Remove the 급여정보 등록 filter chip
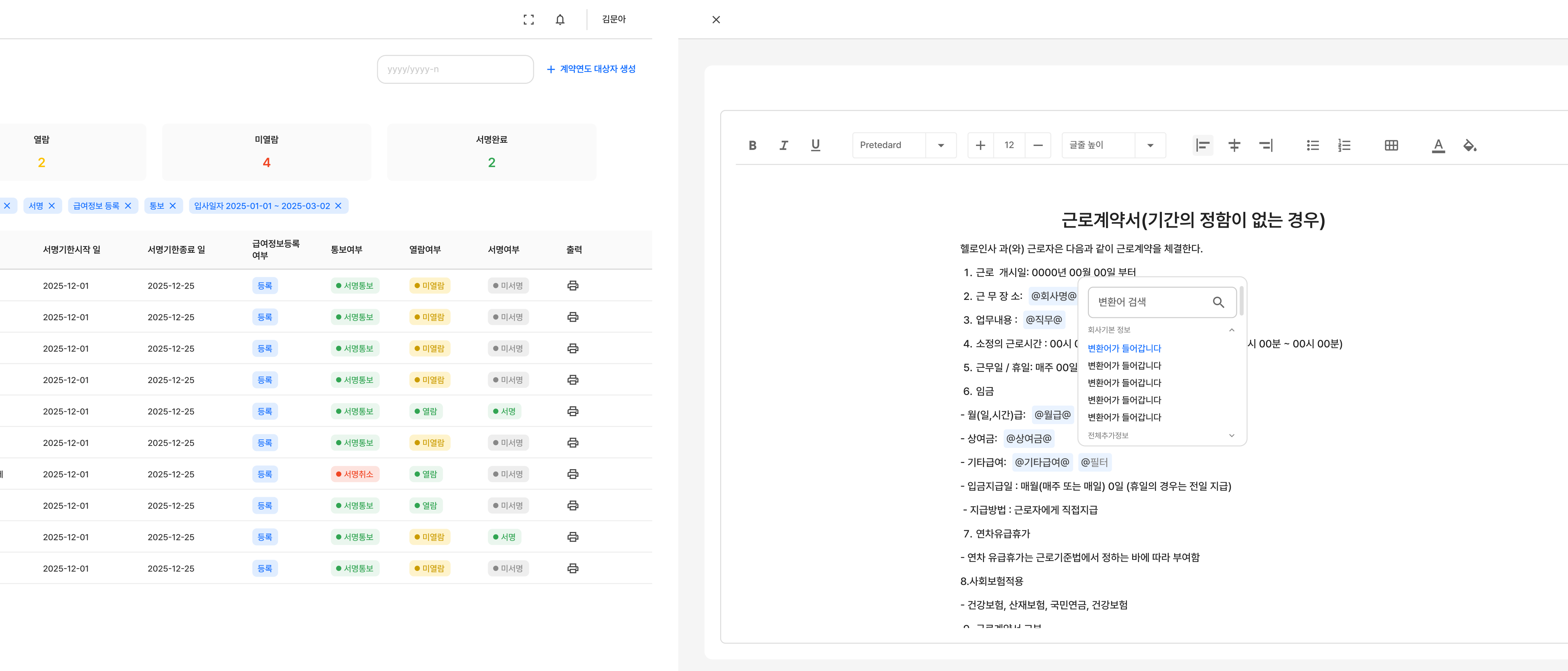This screenshot has height=671, width=1568. (x=128, y=206)
